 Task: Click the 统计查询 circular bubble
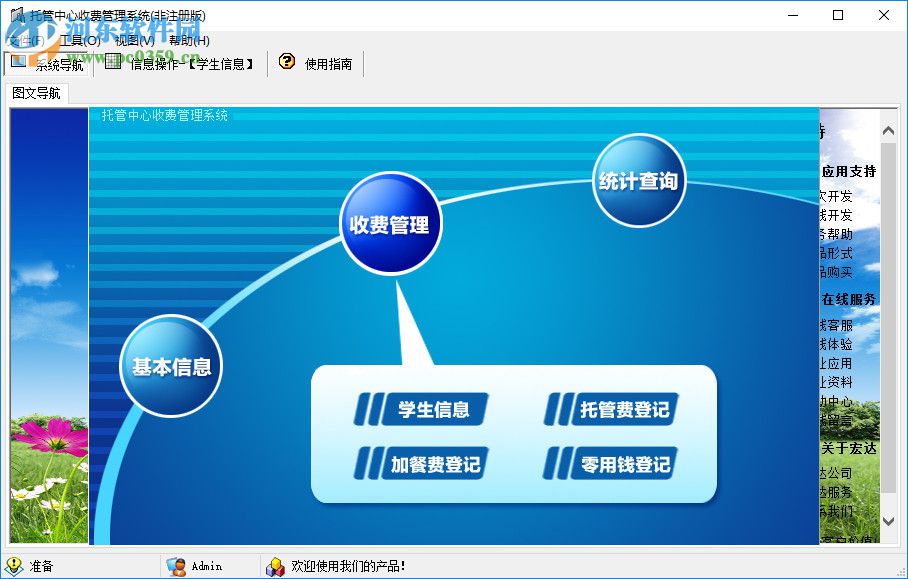(637, 182)
